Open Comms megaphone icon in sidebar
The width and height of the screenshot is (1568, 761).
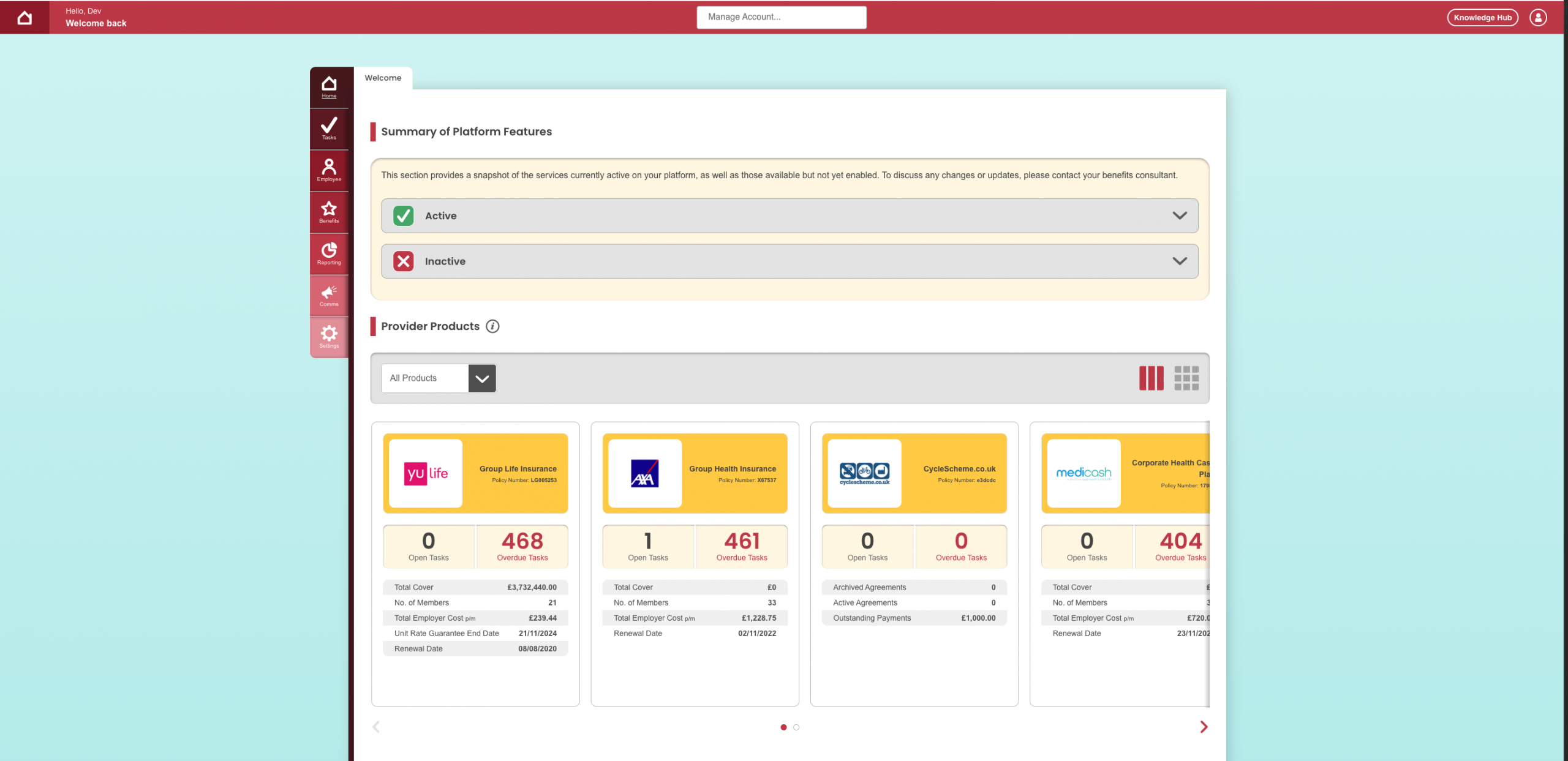pyautogui.click(x=329, y=294)
